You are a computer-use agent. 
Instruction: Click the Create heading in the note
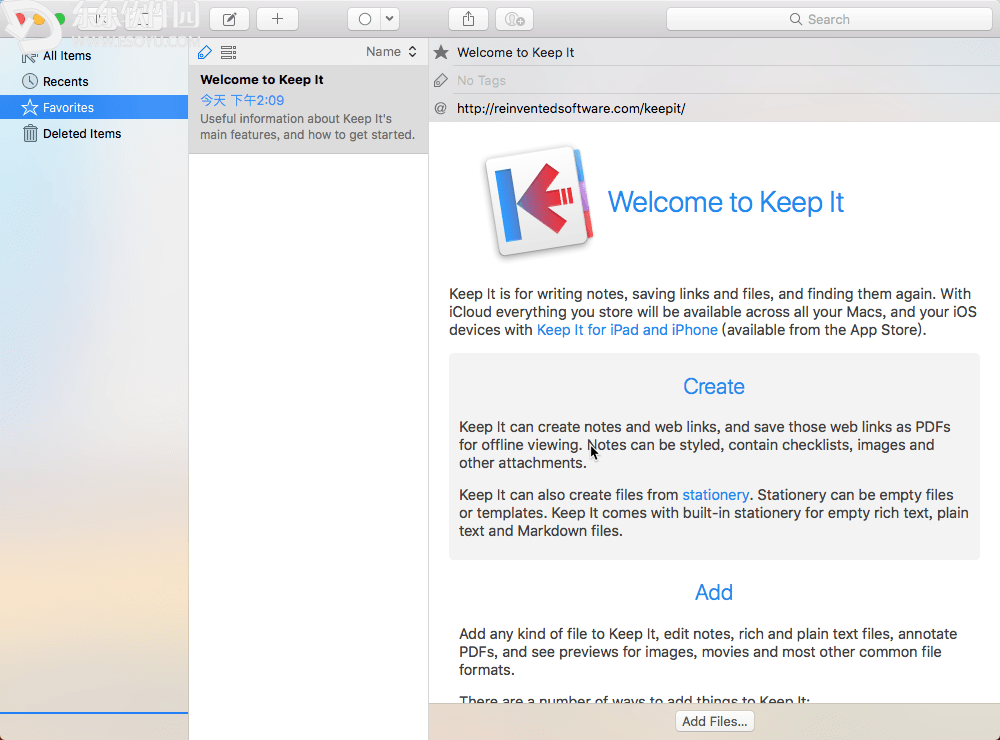click(x=714, y=387)
